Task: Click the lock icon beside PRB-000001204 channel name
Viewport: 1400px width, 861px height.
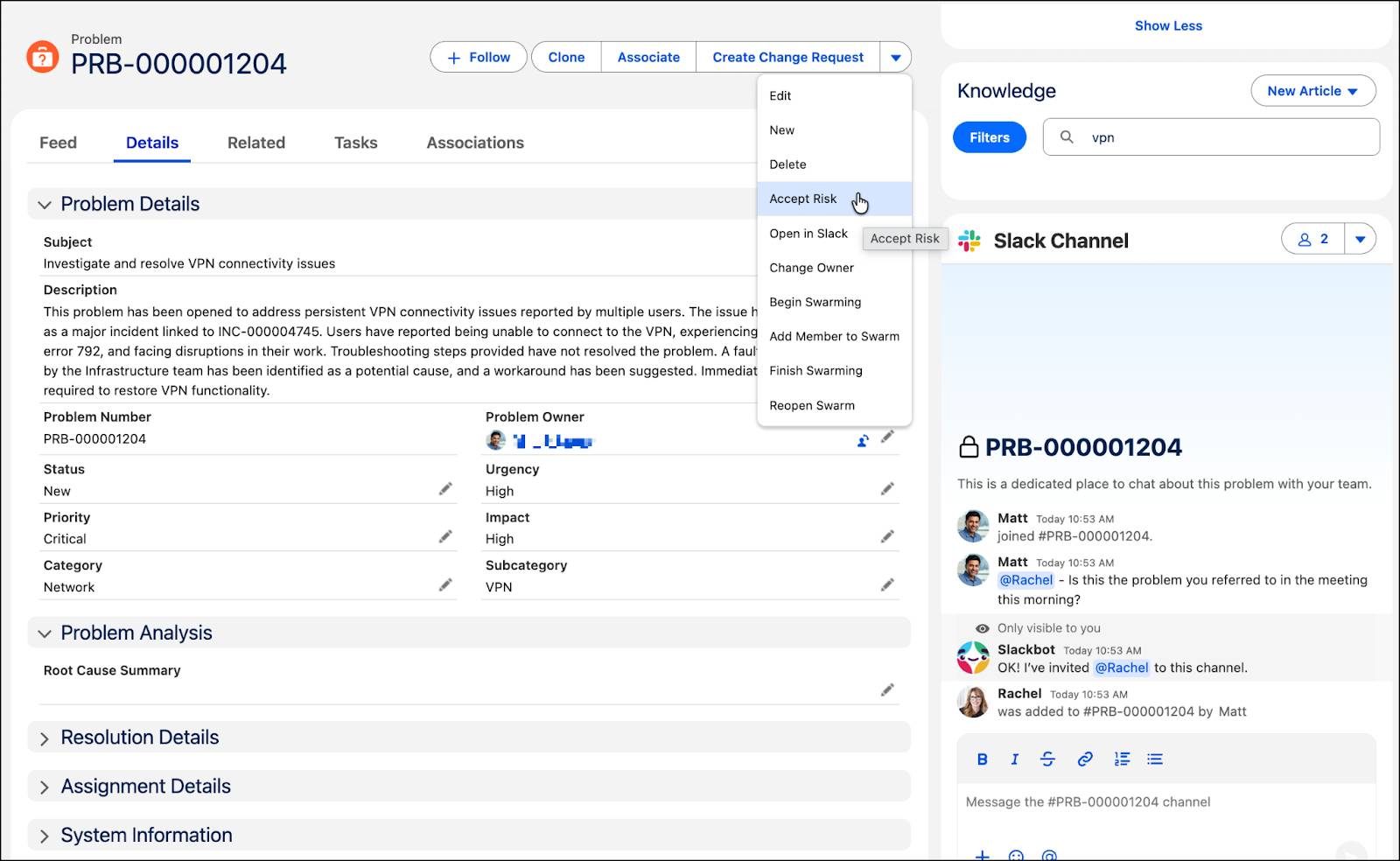Action: pyautogui.click(x=969, y=447)
